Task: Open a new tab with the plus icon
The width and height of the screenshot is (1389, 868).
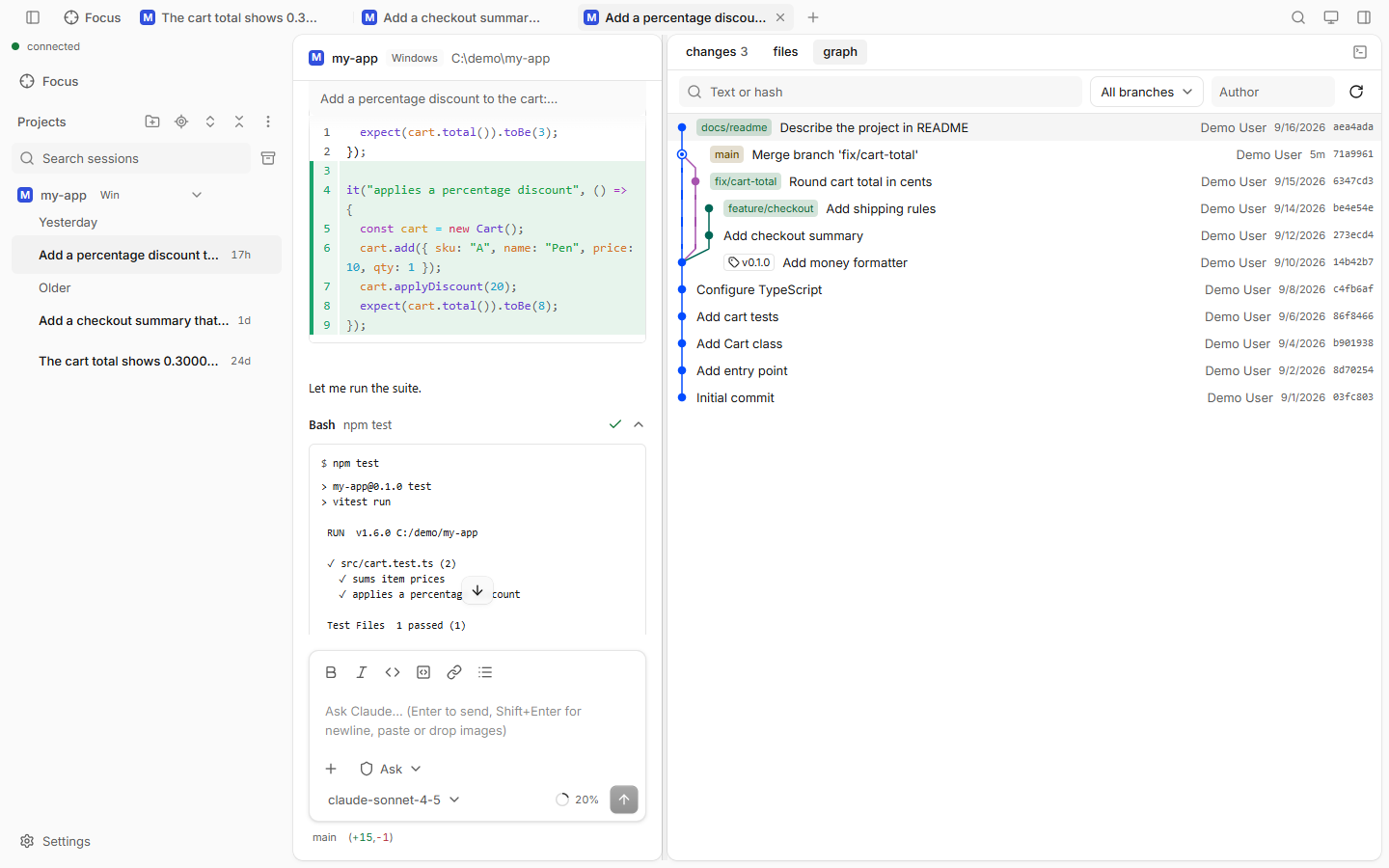Action: coord(813,17)
